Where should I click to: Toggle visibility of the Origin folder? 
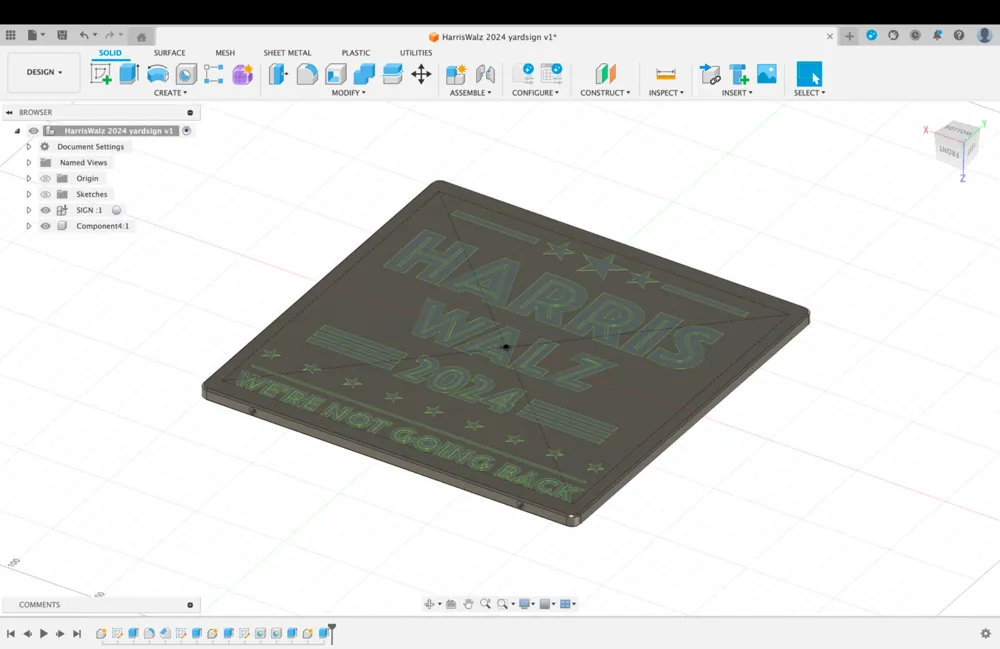[x=45, y=179]
